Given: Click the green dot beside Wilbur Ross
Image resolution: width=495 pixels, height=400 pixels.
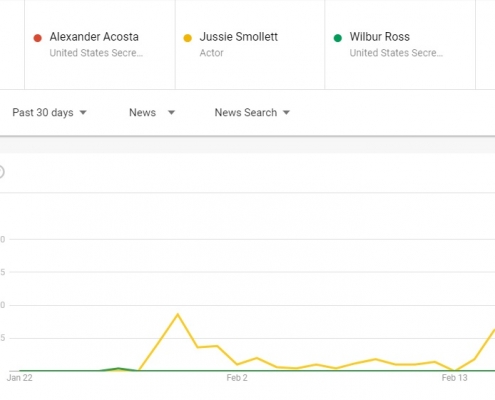Looking at the screenshot, I should tap(338, 38).
